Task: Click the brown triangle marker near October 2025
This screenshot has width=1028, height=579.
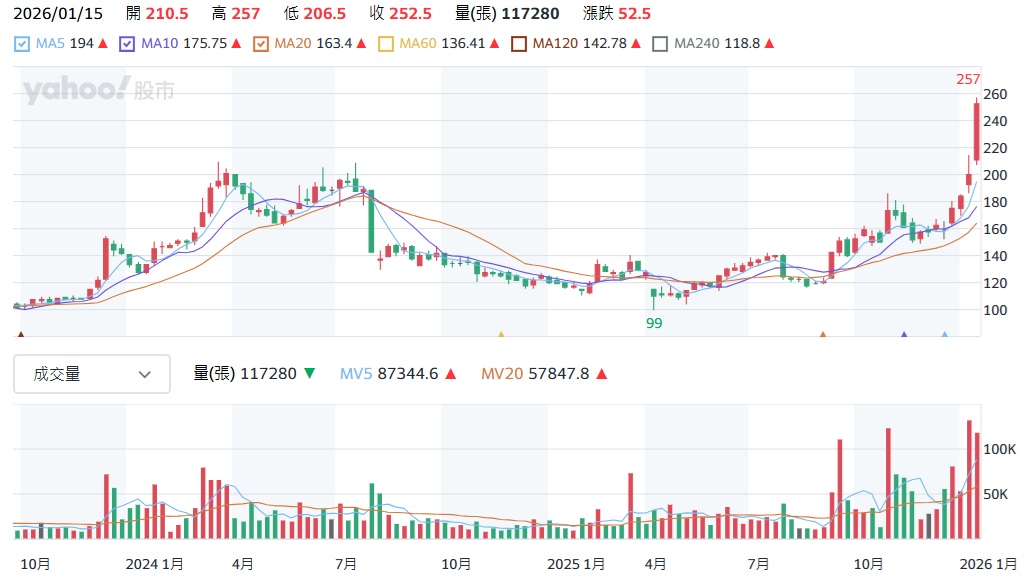Action: click(823, 335)
